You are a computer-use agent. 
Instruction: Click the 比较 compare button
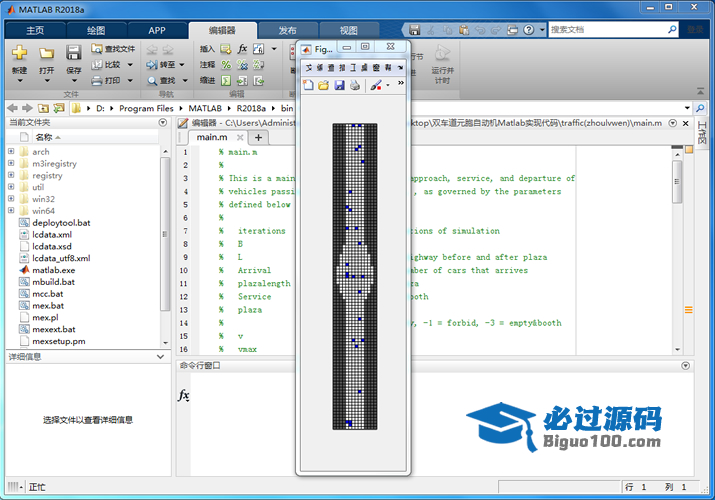click(106, 65)
